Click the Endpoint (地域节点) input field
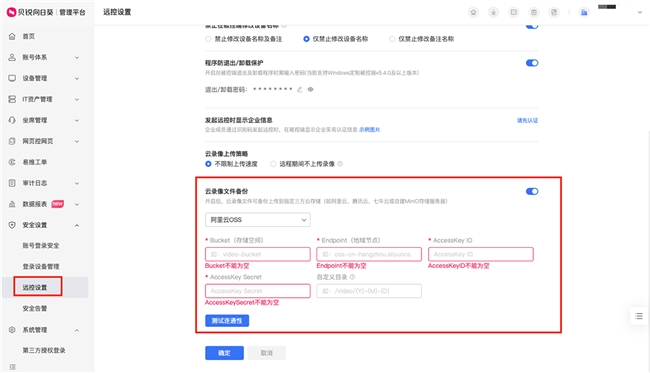This screenshot has height=373, width=650. 369,254
